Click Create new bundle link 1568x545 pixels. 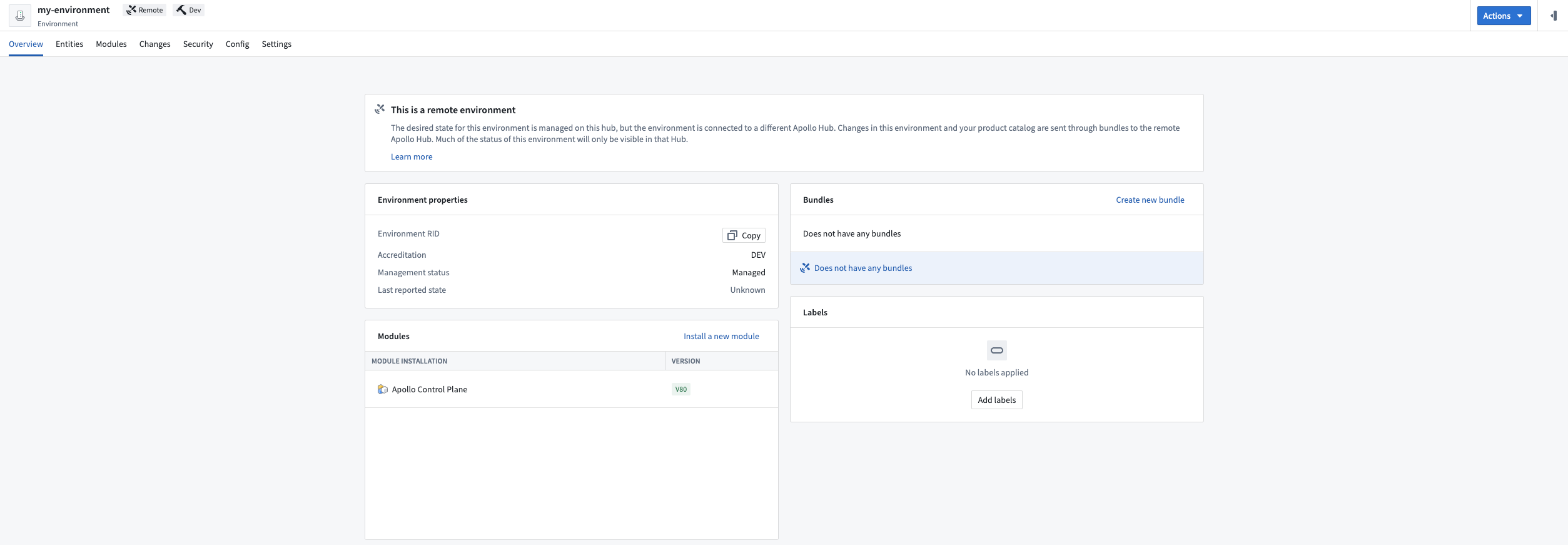1150,200
